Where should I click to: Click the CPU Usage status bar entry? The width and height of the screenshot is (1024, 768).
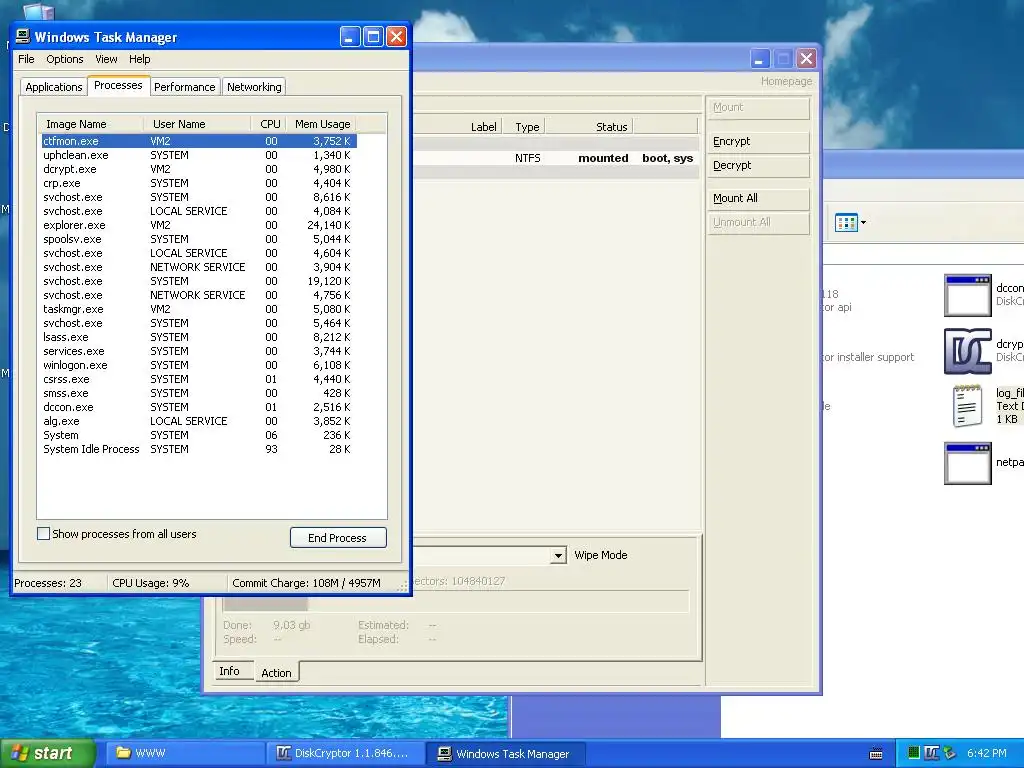coord(167,583)
